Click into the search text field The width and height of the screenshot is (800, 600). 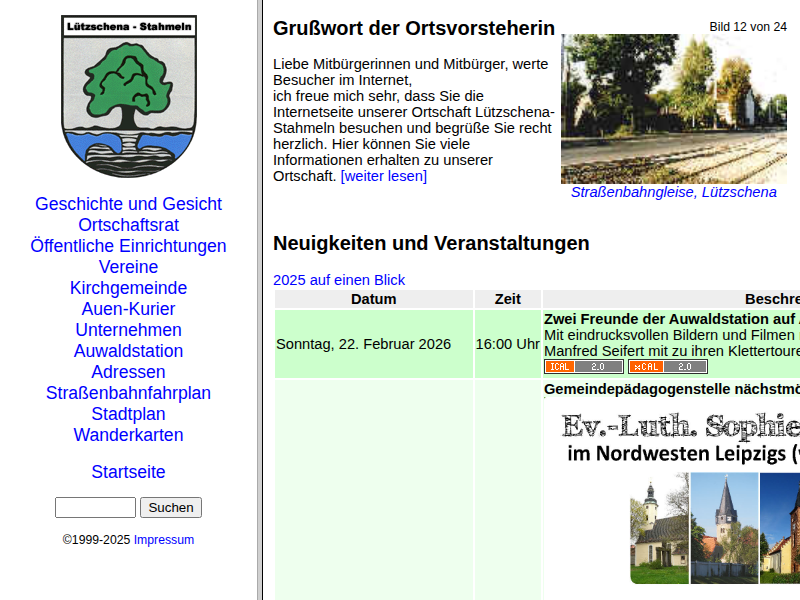pyautogui.click(x=95, y=508)
